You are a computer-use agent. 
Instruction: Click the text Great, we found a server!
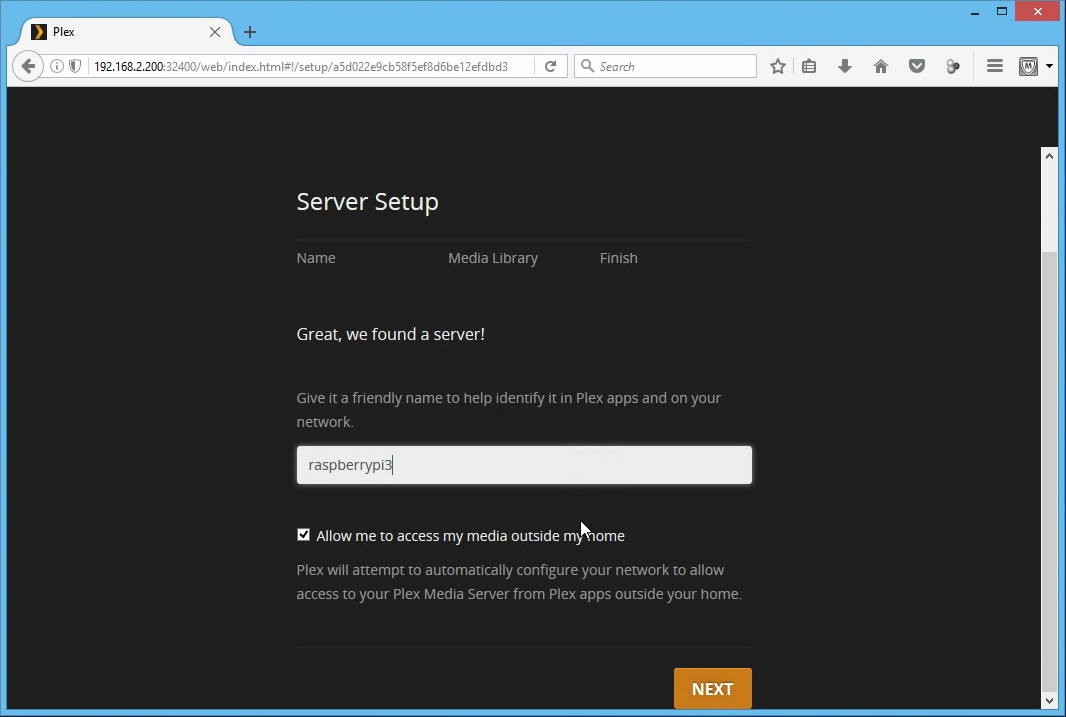coord(390,334)
